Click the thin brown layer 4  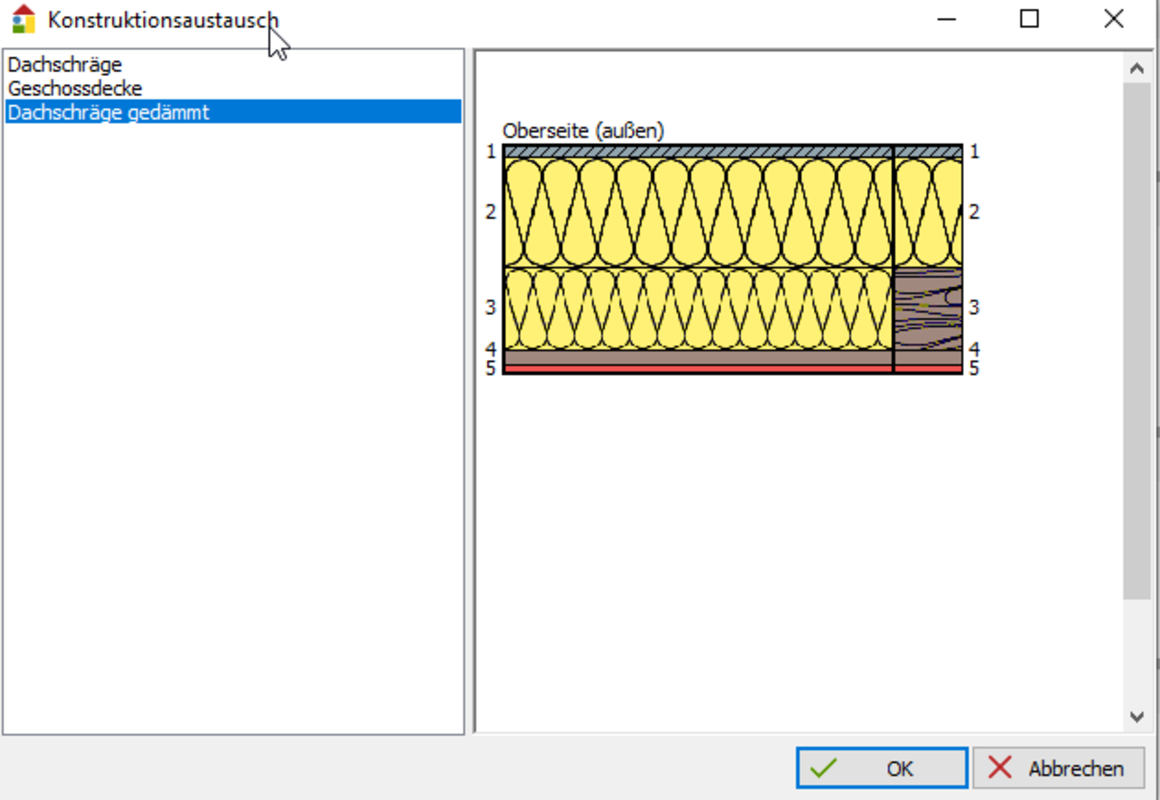coord(697,357)
